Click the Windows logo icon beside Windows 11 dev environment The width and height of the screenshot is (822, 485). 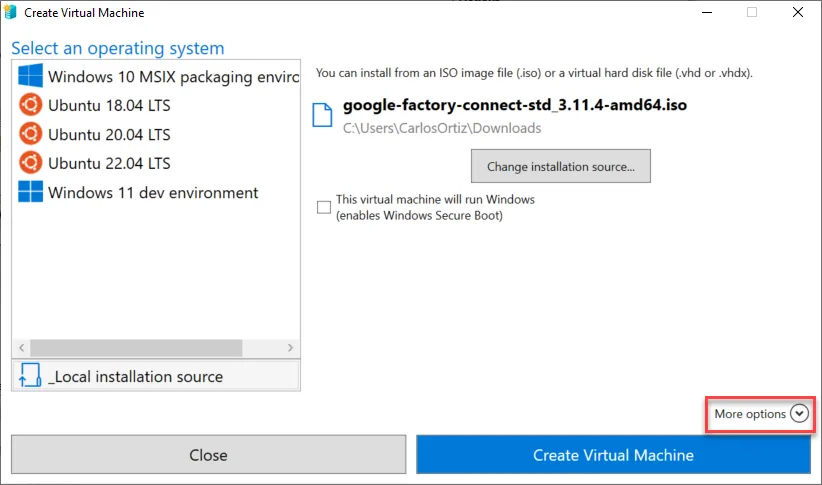coord(30,192)
